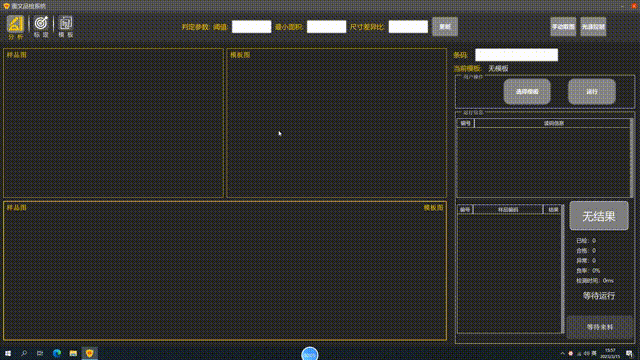Click the sample list vertical scrollbar
The image size is (640, 360).
click(563, 269)
